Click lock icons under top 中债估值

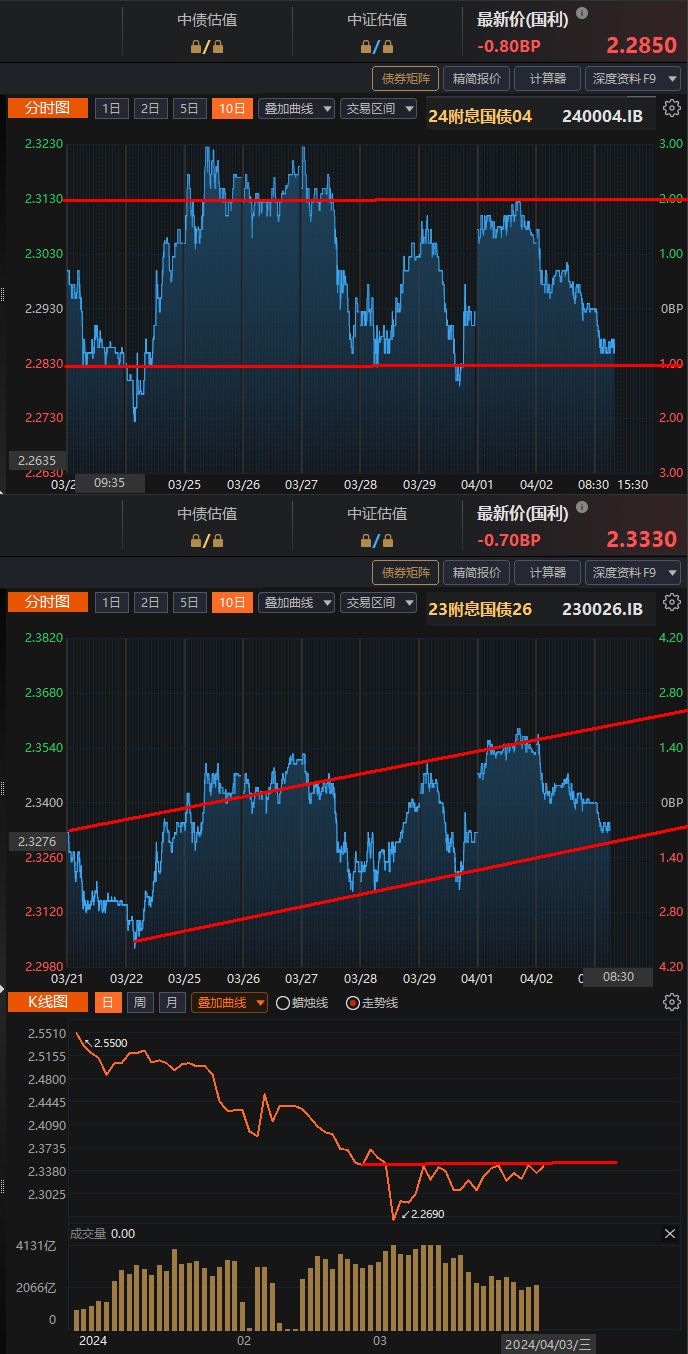click(x=207, y=46)
